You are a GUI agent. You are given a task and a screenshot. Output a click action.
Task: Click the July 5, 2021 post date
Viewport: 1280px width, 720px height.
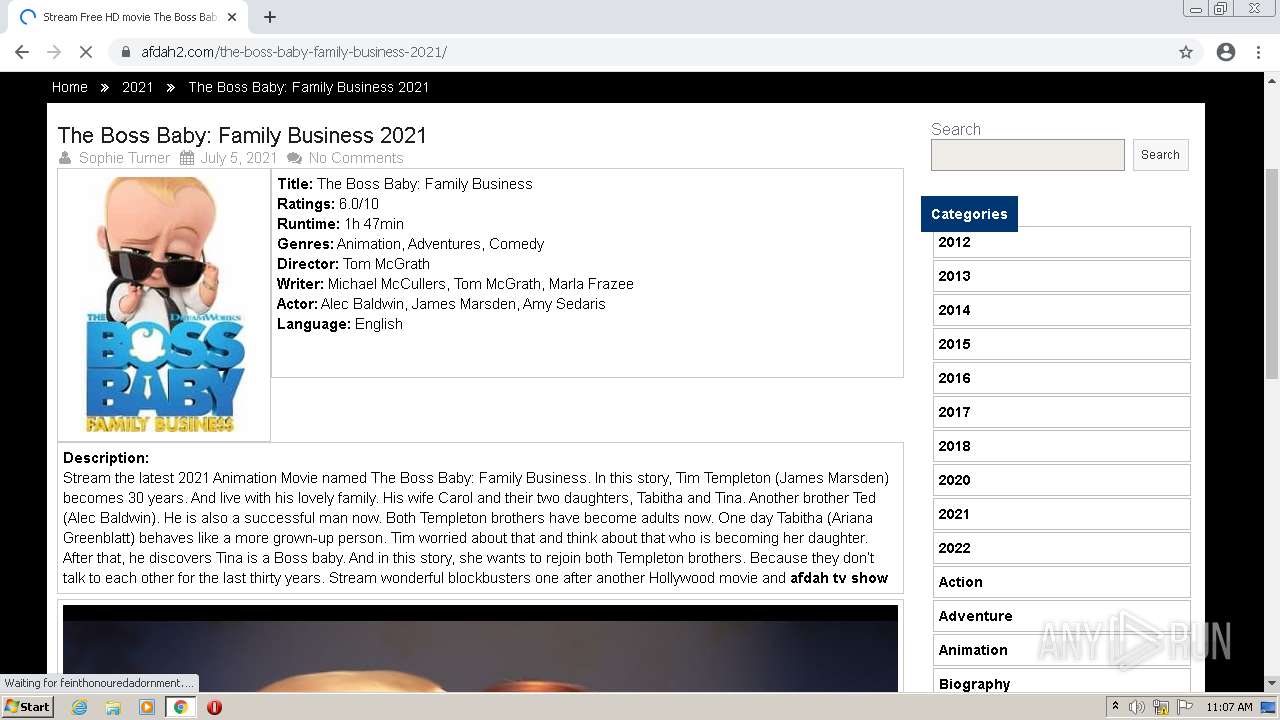tap(239, 158)
